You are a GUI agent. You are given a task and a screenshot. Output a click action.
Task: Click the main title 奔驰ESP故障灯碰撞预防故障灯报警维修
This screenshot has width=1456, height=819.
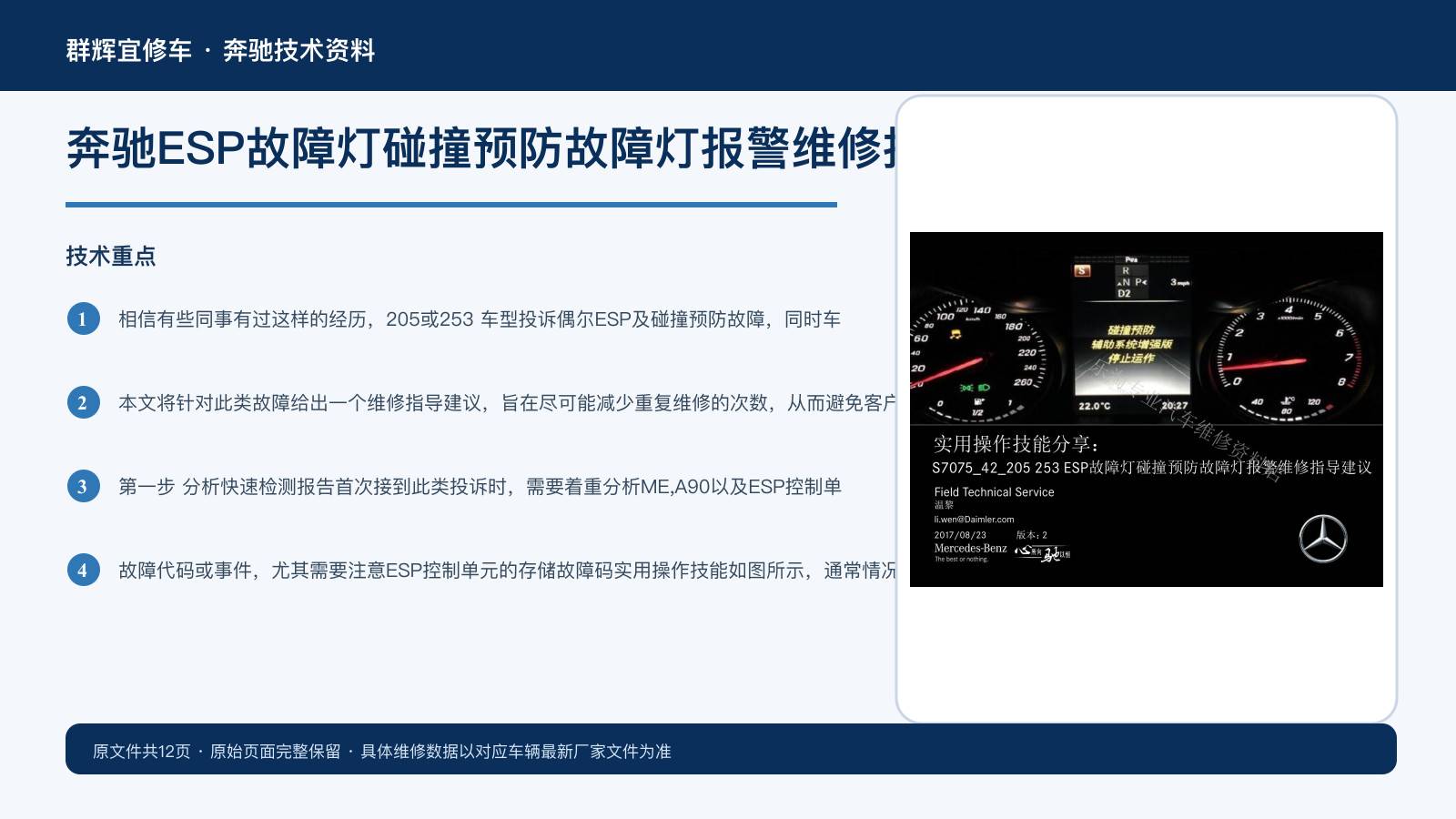(x=481, y=148)
